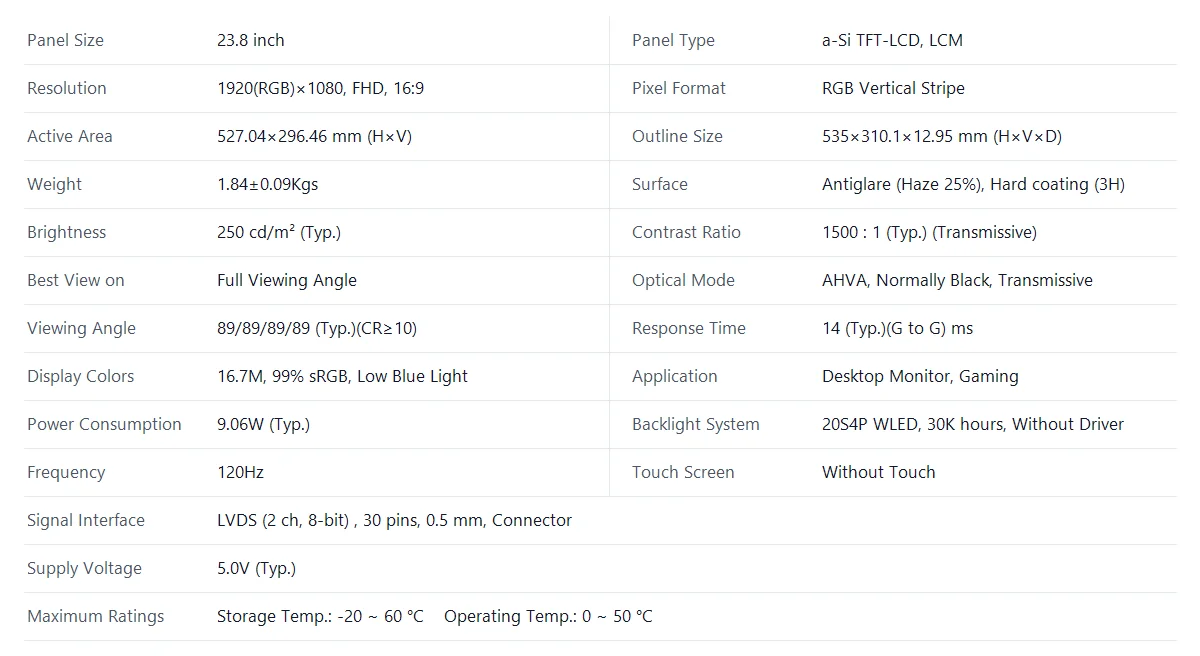This screenshot has width=1200, height=656.
Task: Click the "527.04×296.46 mm (H×V)" value
Action: coord(314,136)
